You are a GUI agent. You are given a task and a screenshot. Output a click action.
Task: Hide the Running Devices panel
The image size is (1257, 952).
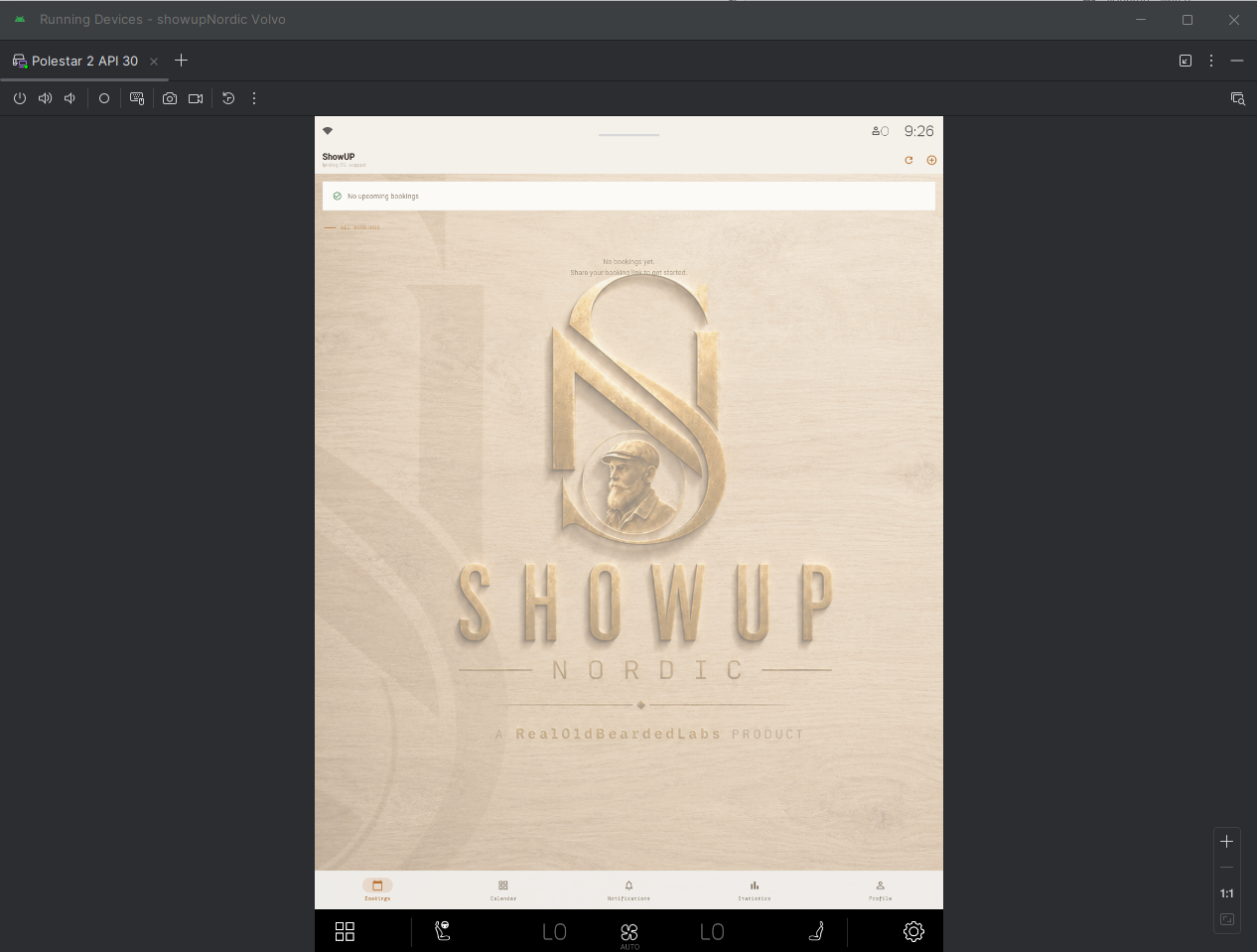(x=1237, y=61)
